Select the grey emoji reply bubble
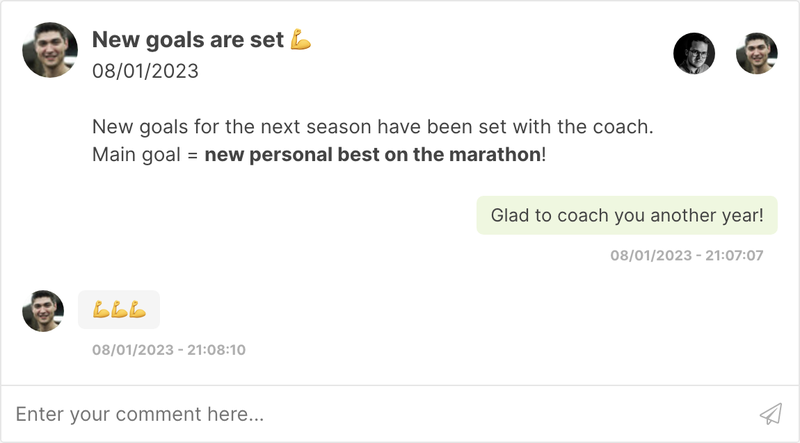This screenshot has width=800, height=443. pyautogui.click(x=119, y=309)
